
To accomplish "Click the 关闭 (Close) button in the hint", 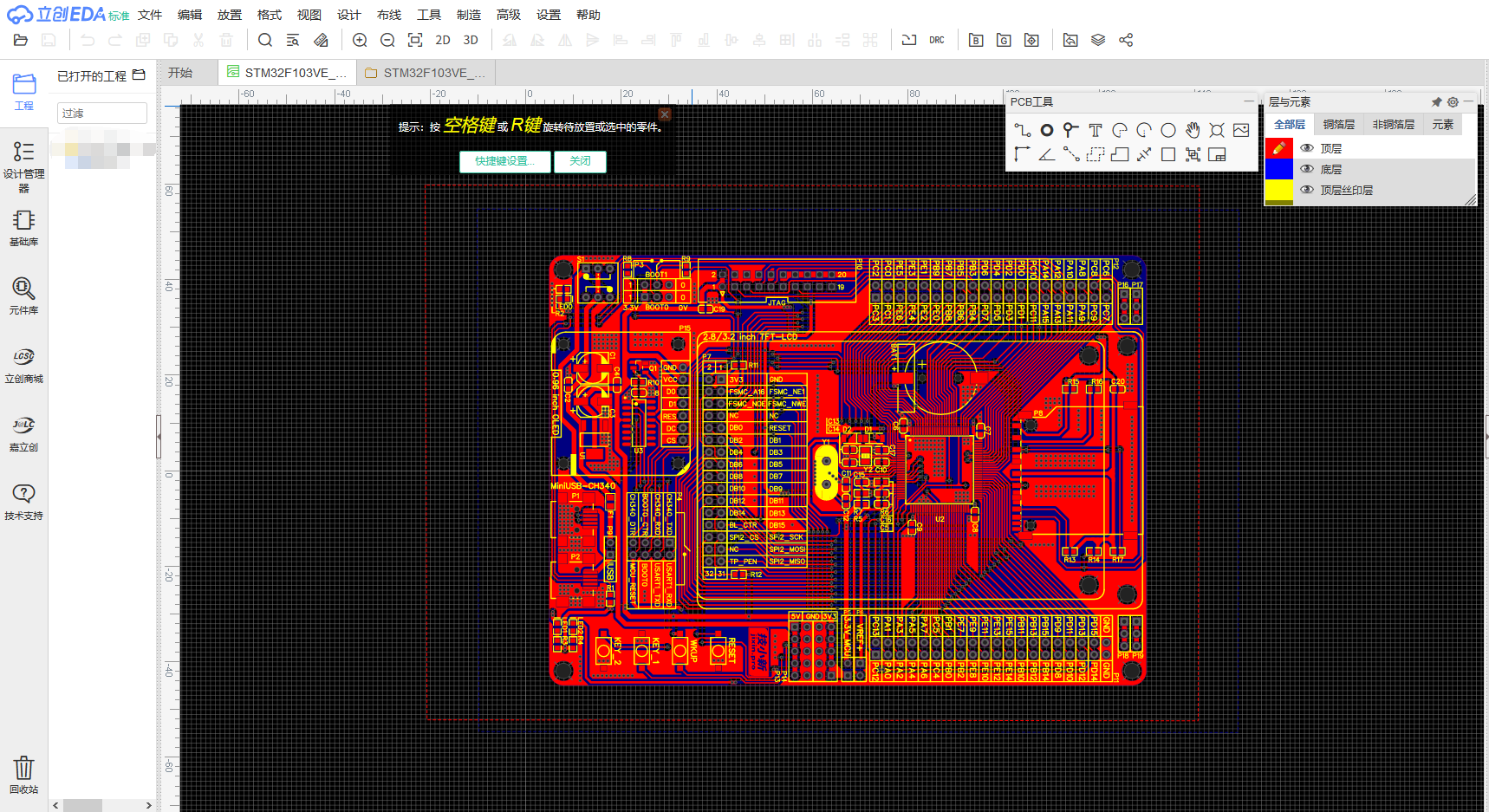I will coord(580,161).
